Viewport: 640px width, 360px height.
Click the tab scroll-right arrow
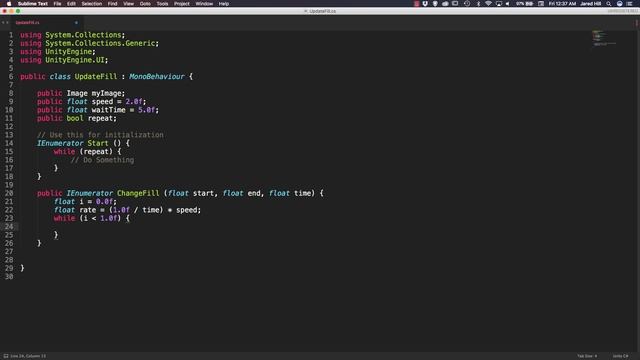(7, 23)
